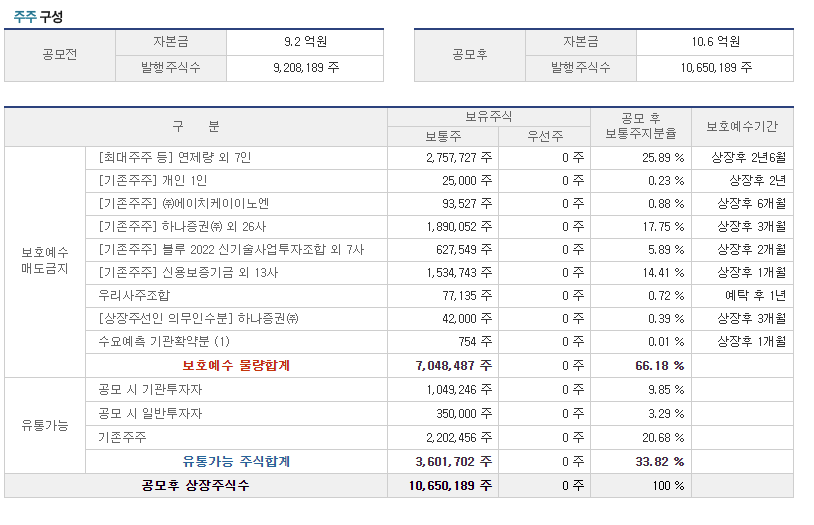The height and width of the screenshot is (525, 814).
Task: Click the 1,534,743 주 cell
Action: (x=443, y=273)
